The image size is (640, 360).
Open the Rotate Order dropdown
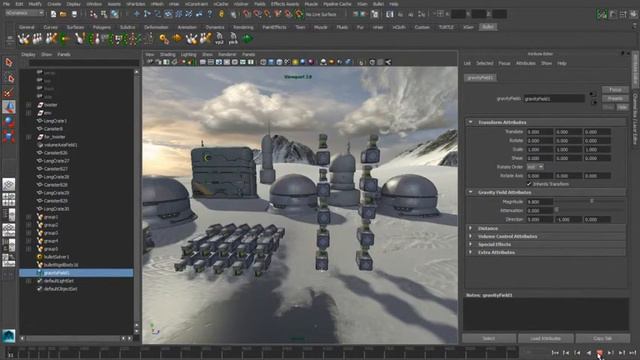(535, 167)
